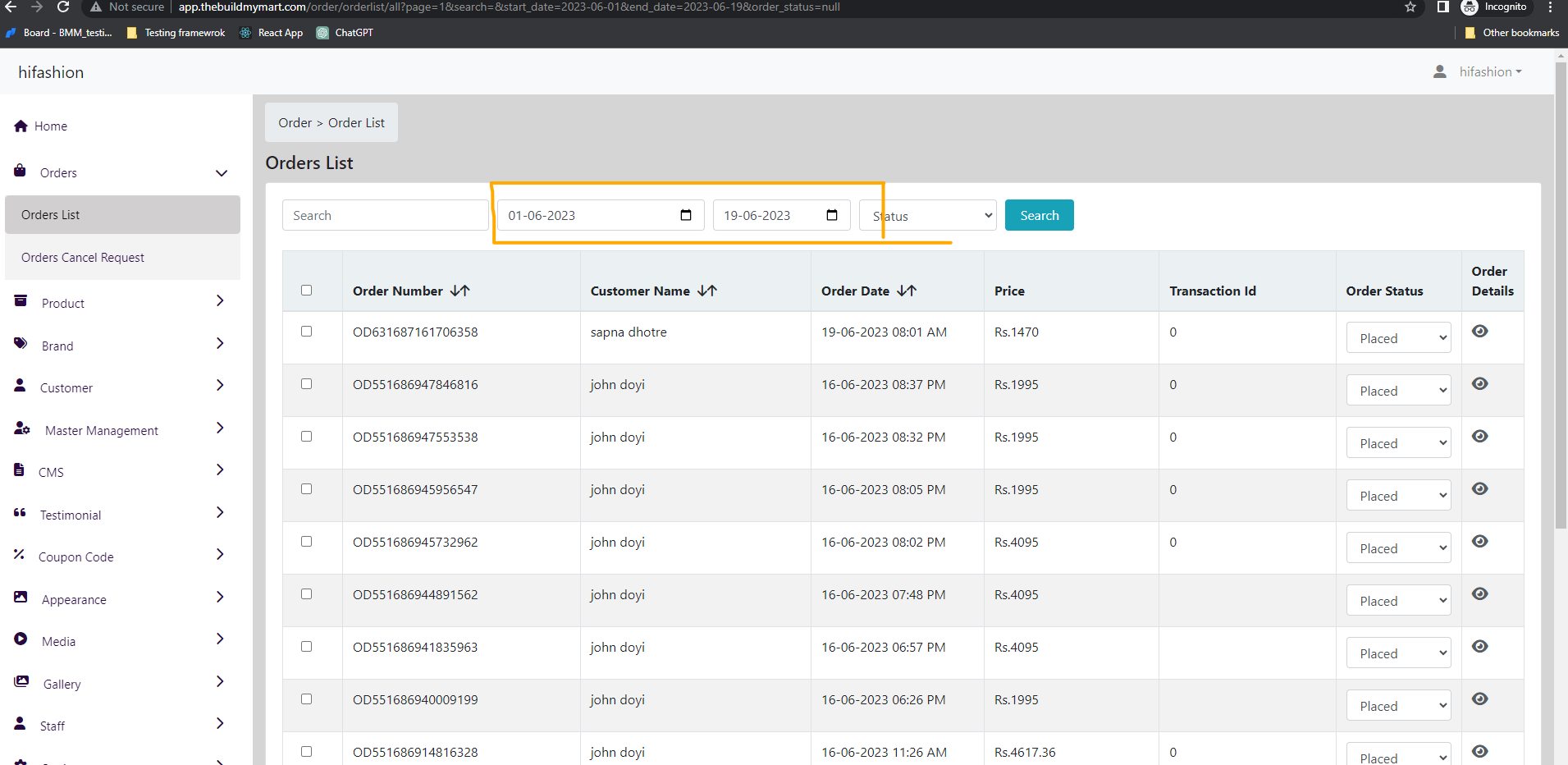Click the orders Search text field
The image size is (1568, 765).
click(x=386, y=215)
